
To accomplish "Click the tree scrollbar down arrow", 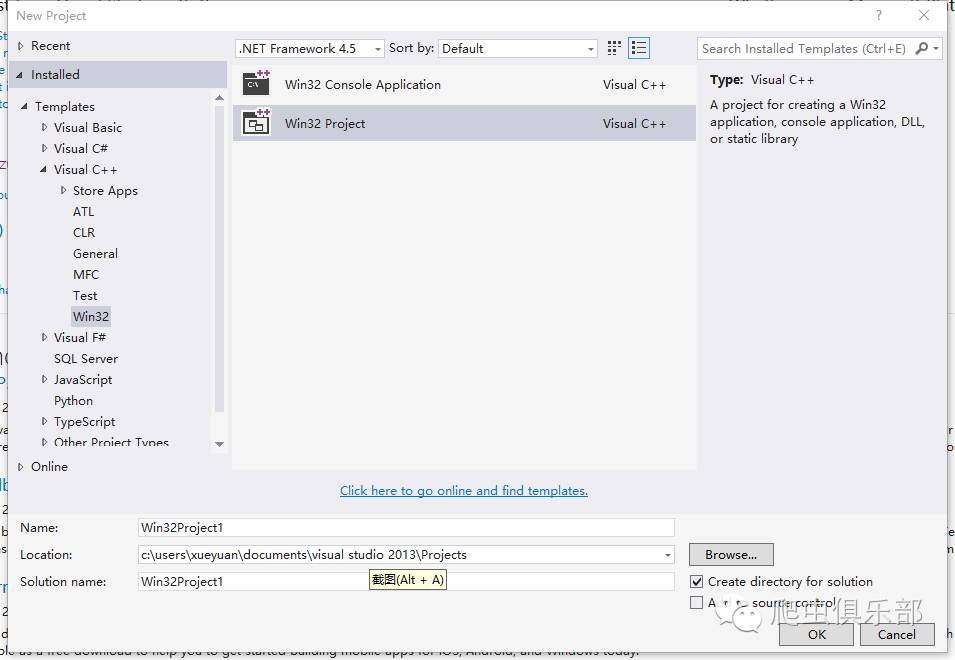I will click(219, 444).
